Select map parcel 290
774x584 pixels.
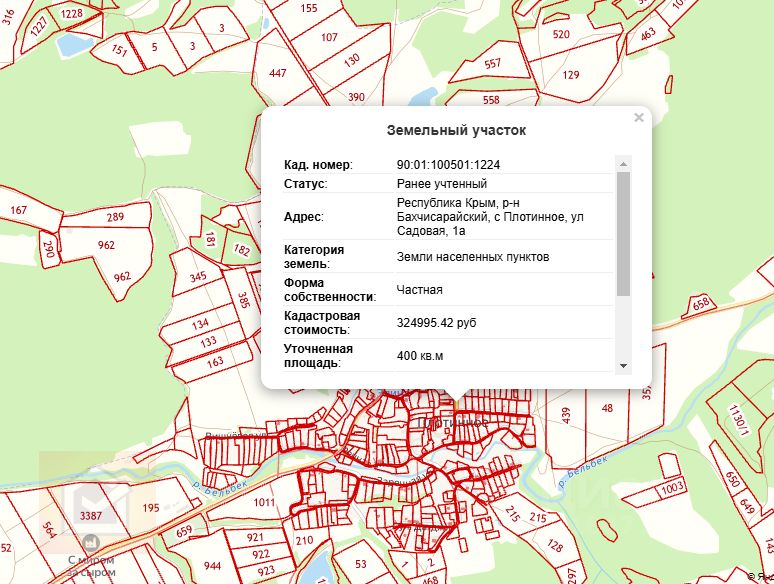pos(49,249)
